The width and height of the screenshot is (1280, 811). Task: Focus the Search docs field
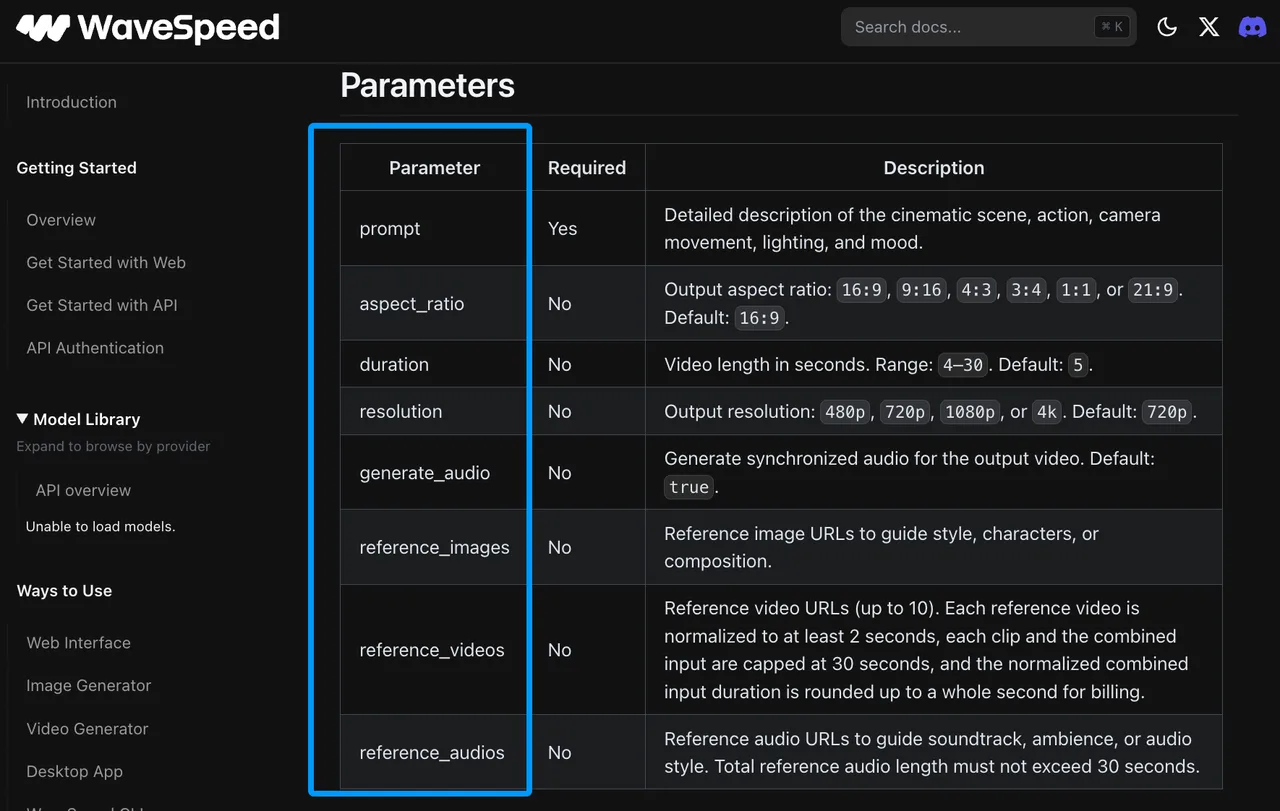point(989,27)
